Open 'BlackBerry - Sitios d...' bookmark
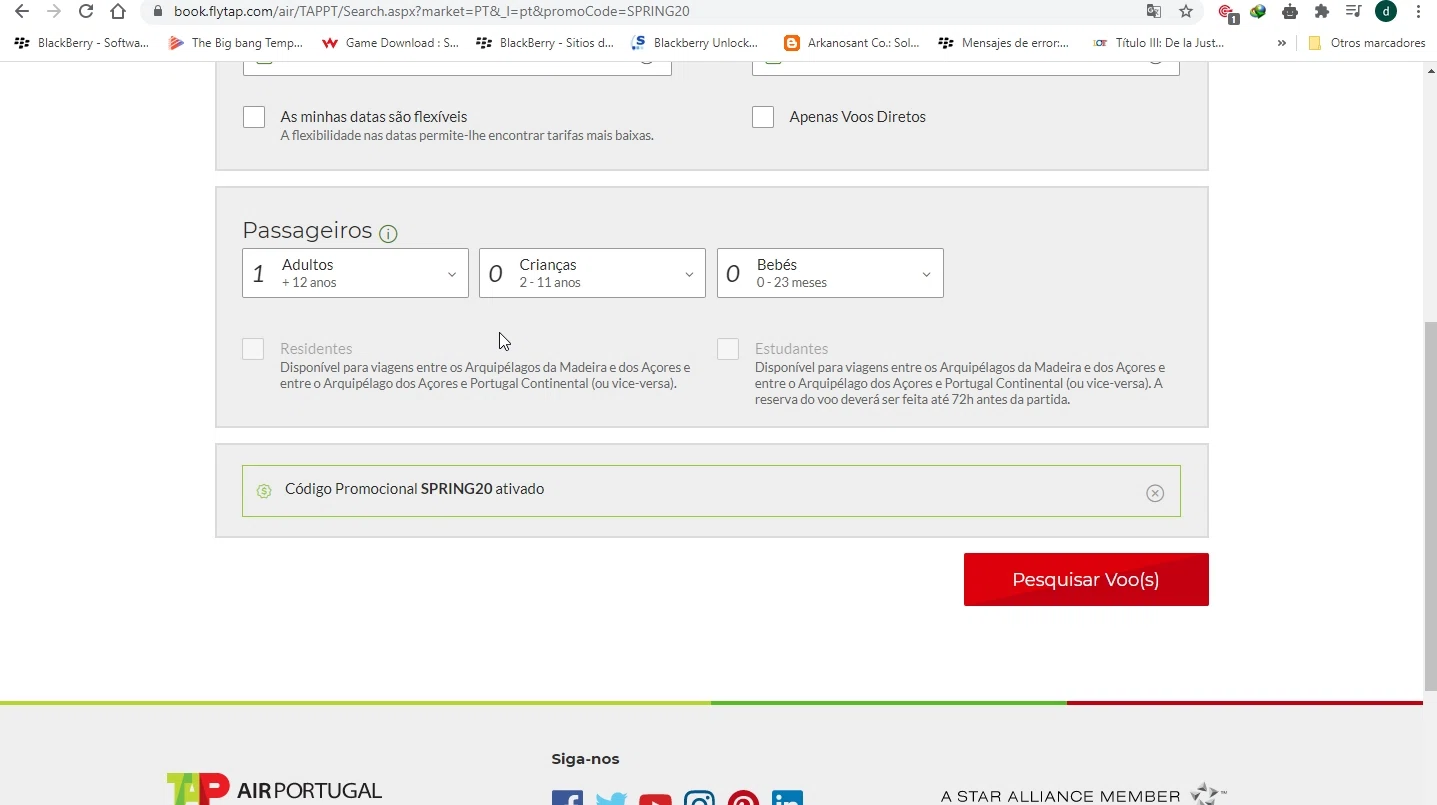Screen dimensions: 1437x805 pyautogui.click(x=545, y=43)
